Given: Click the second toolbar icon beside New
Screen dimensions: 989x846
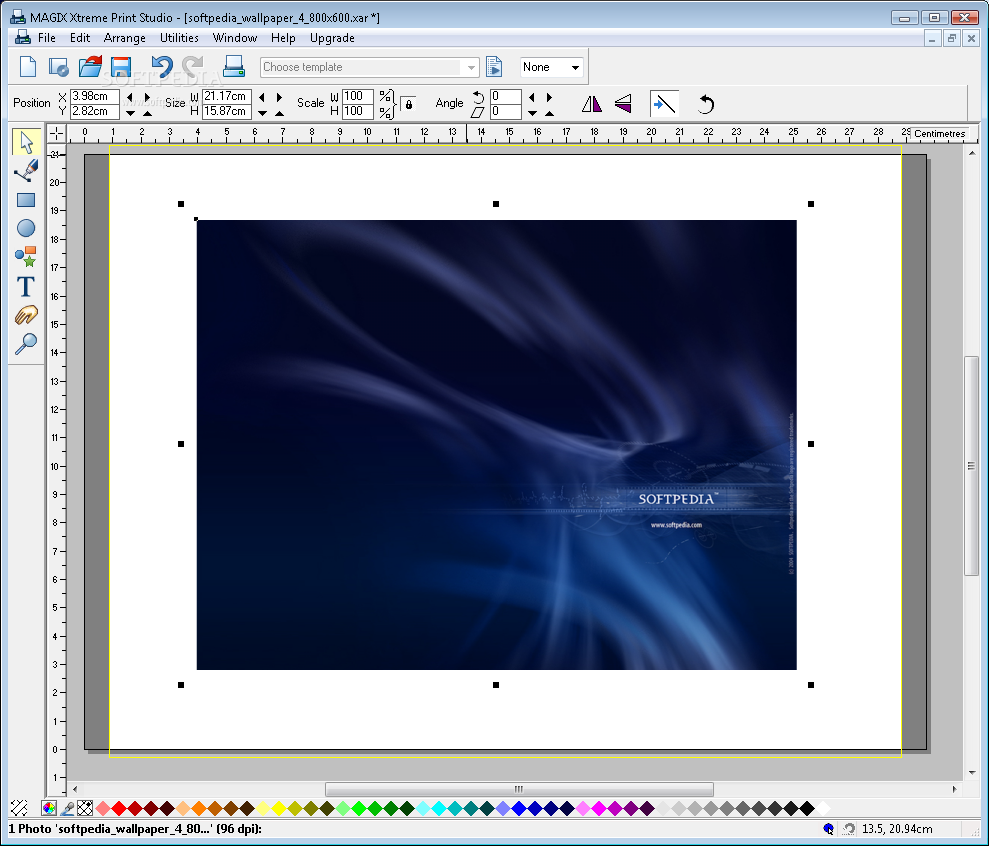Looking at the screenshot, I should (x=59, y=67).
